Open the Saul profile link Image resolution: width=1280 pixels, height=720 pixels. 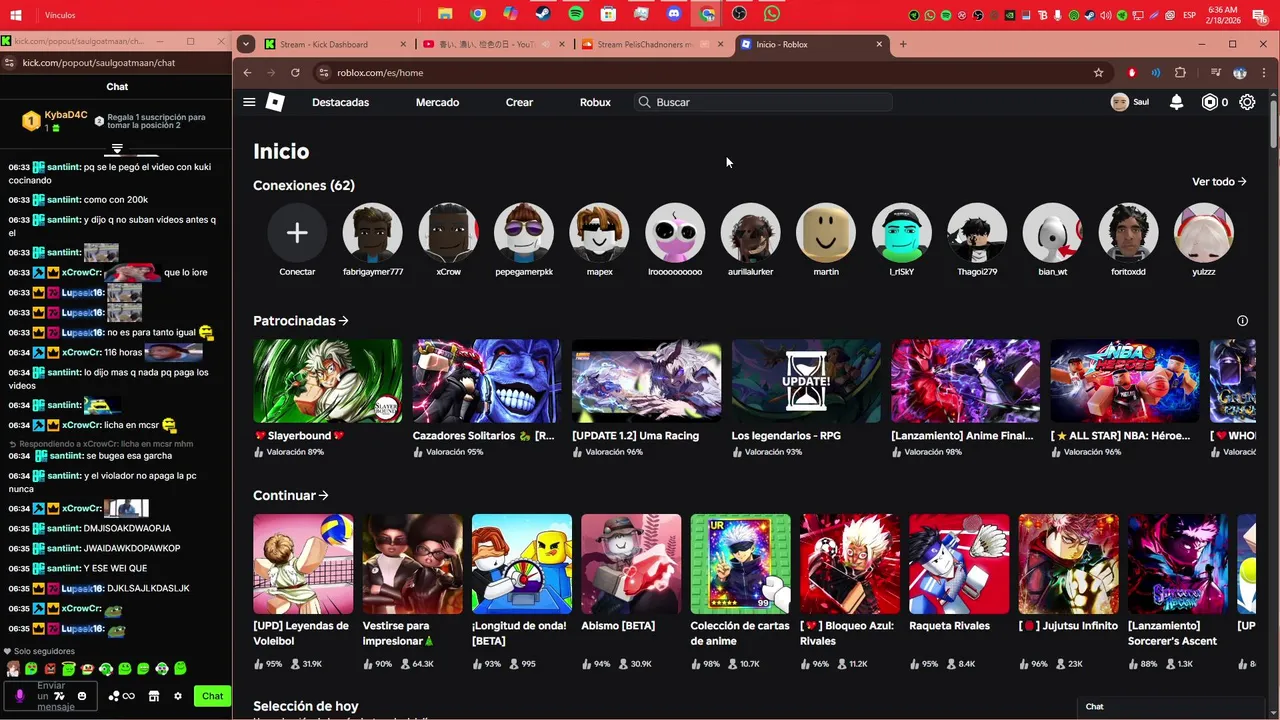tap(1130, 102)
